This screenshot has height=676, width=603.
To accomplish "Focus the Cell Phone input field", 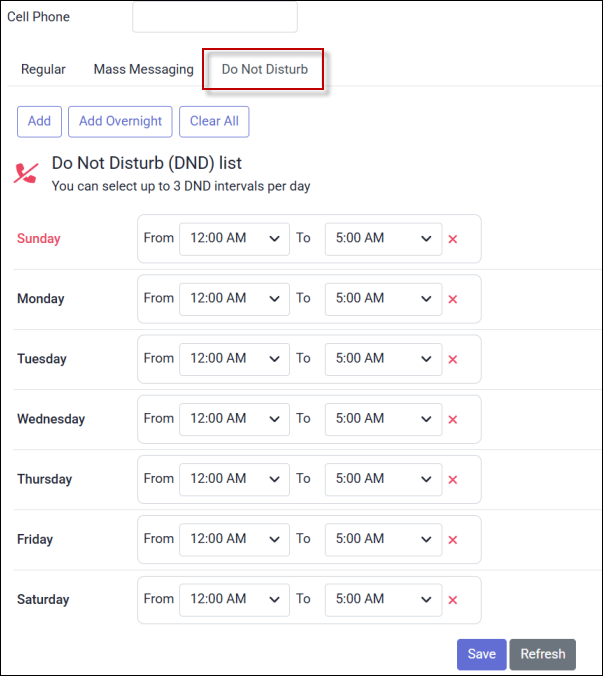I will click(215, 17).
